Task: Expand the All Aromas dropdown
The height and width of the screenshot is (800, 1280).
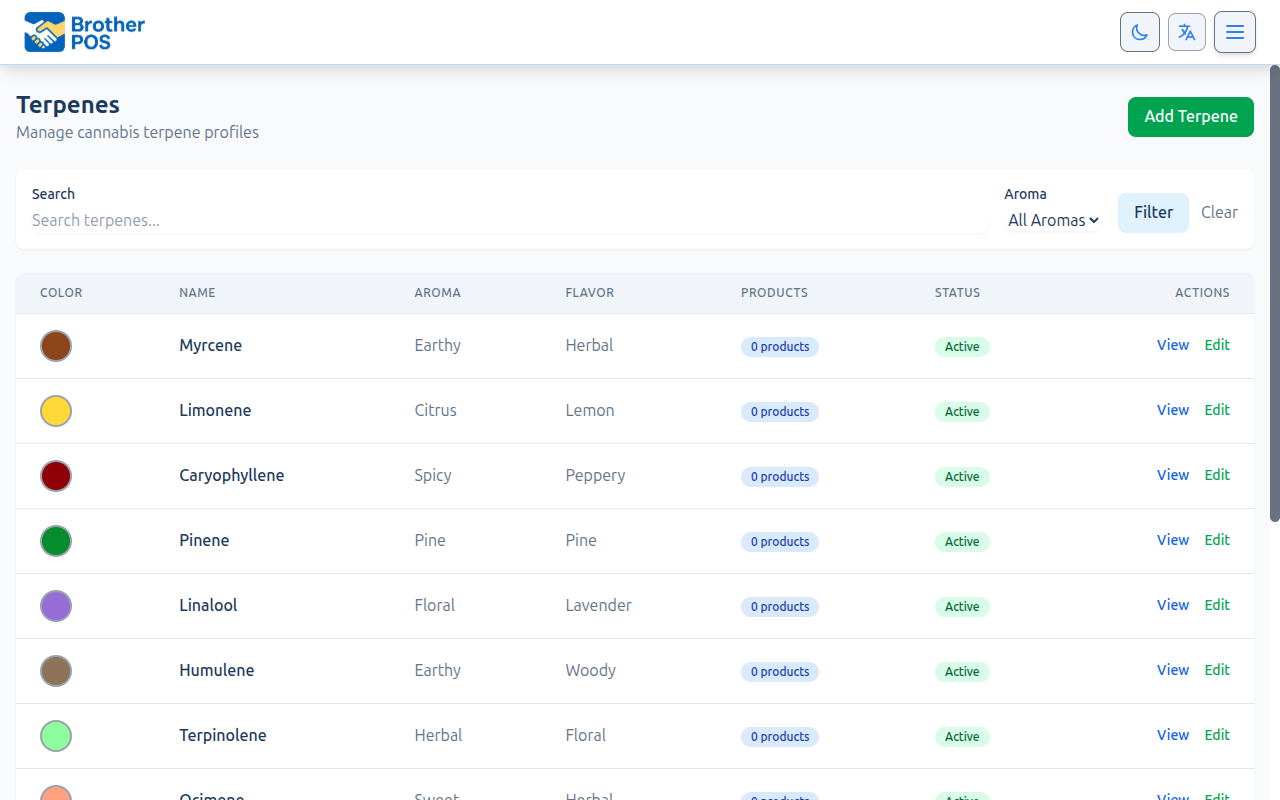Action: pos(1053,220)
